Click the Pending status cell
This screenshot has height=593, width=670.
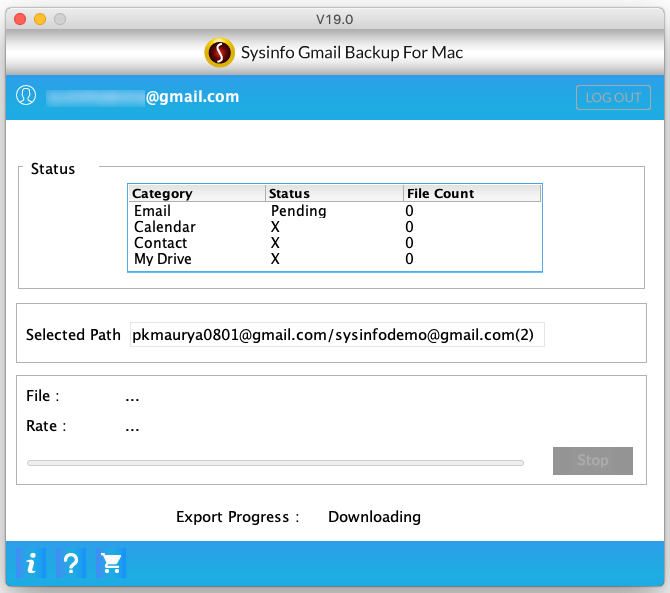(x=299, y=211)
